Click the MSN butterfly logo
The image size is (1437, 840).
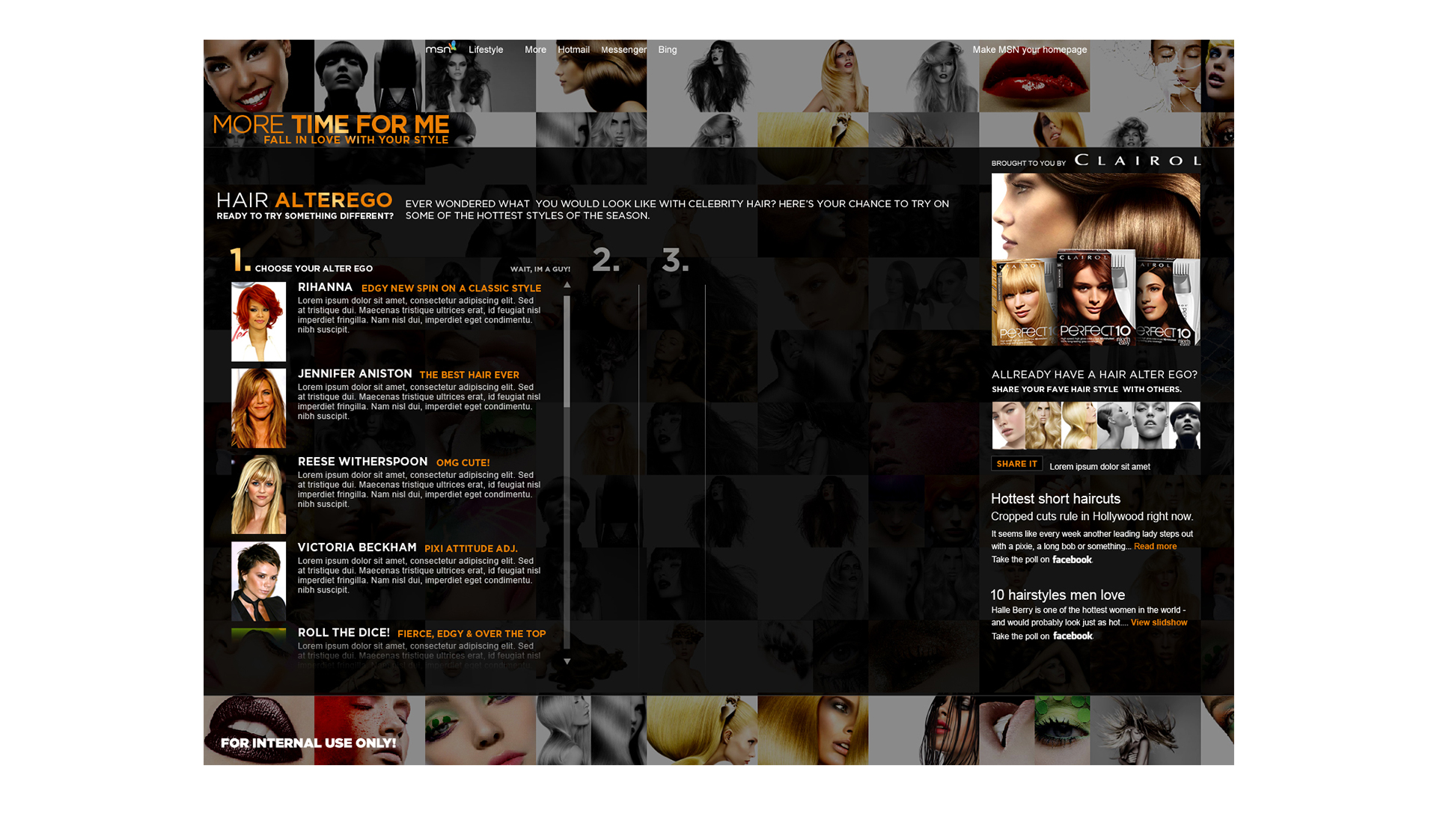(x=441, y=49)
